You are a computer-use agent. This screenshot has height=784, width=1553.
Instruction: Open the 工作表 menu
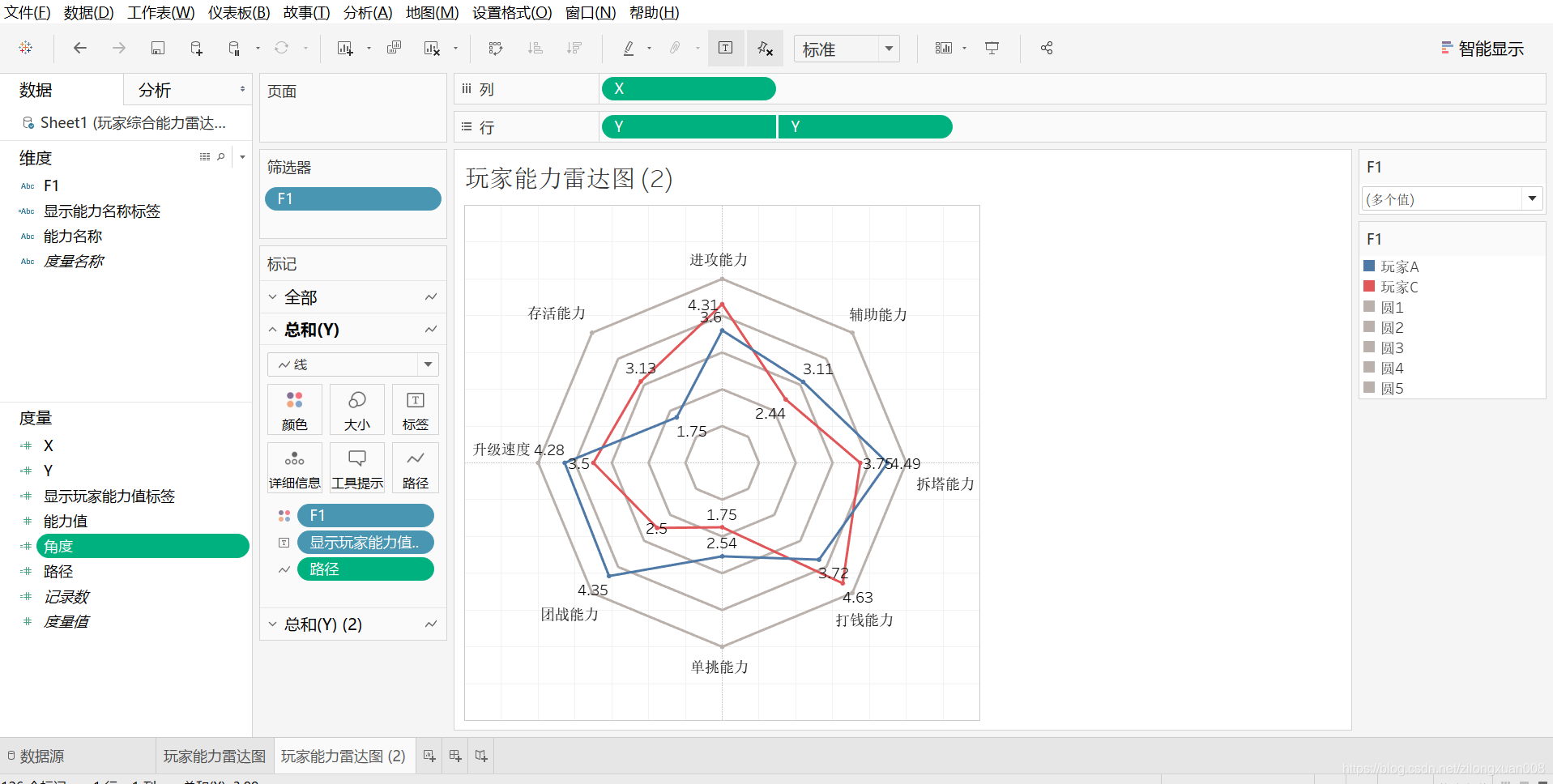pos(161,12)
